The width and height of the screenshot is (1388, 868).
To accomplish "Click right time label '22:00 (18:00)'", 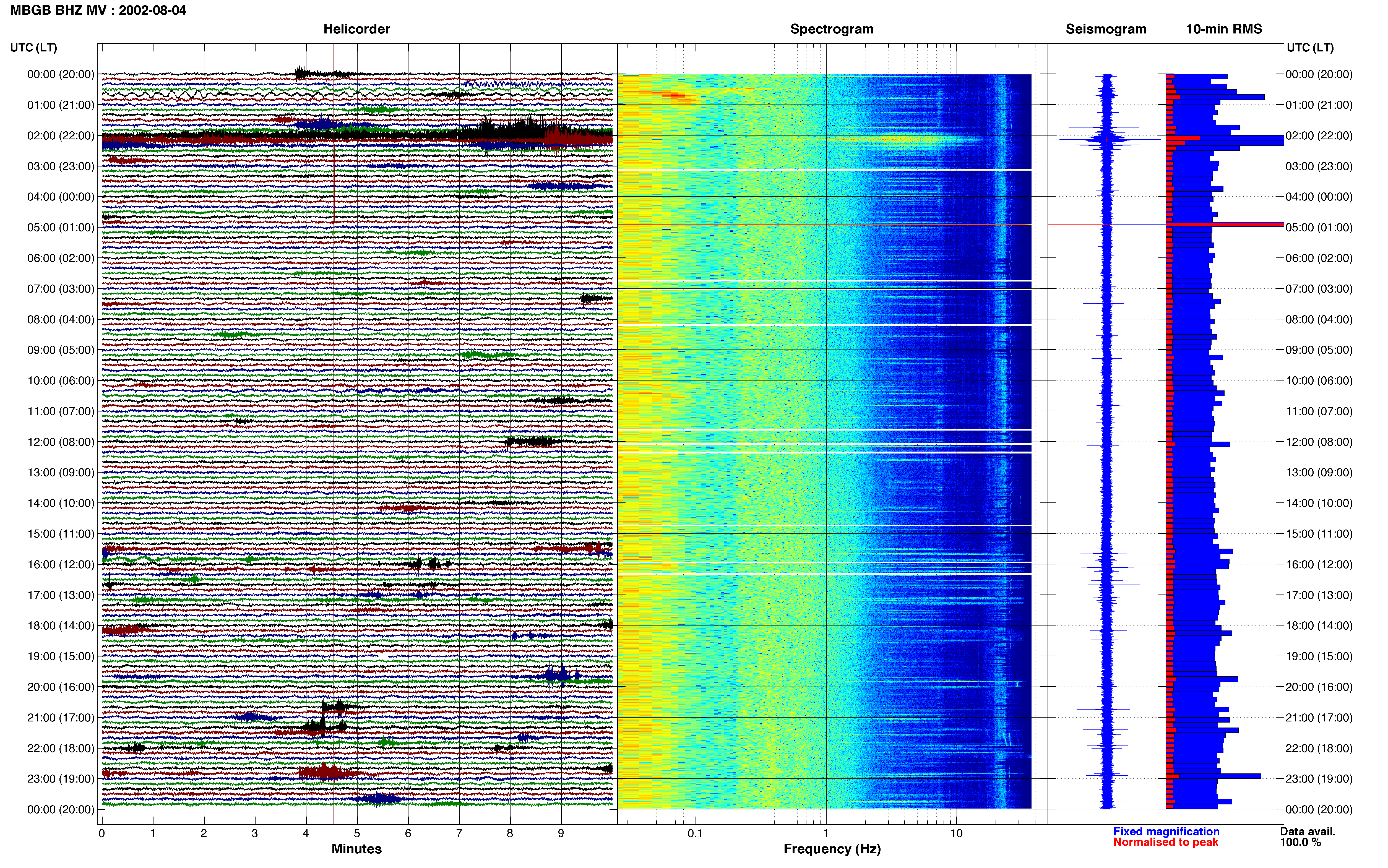I will tap(1319, 749).
